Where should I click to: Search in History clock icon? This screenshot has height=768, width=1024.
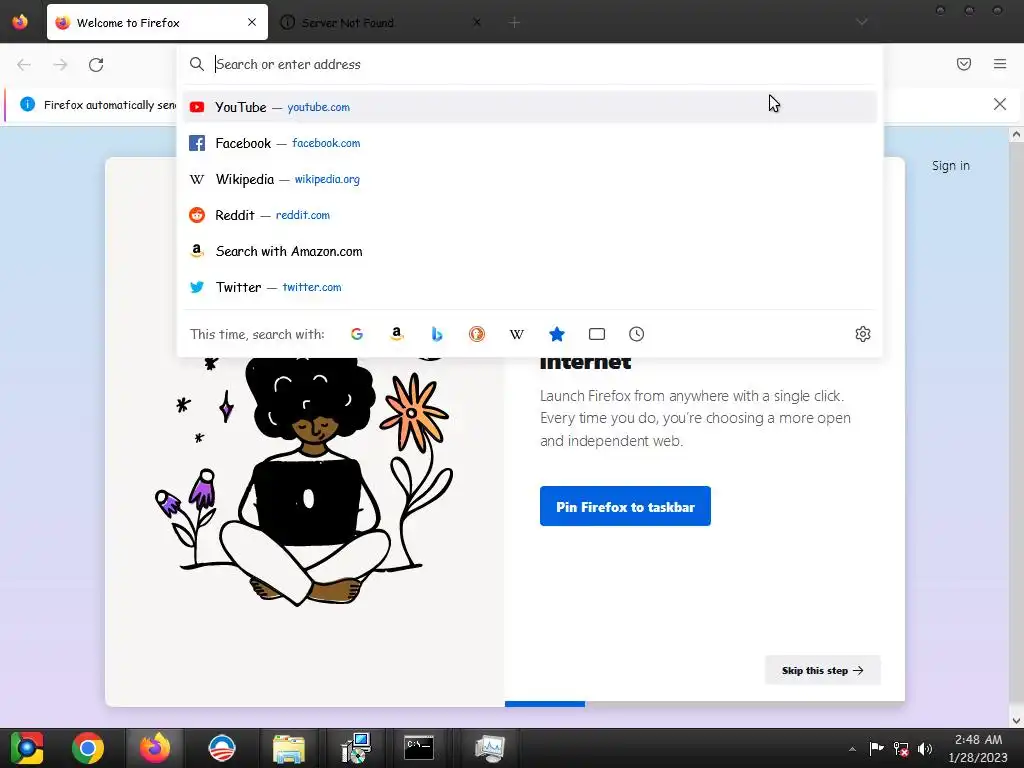pos(637,334)
